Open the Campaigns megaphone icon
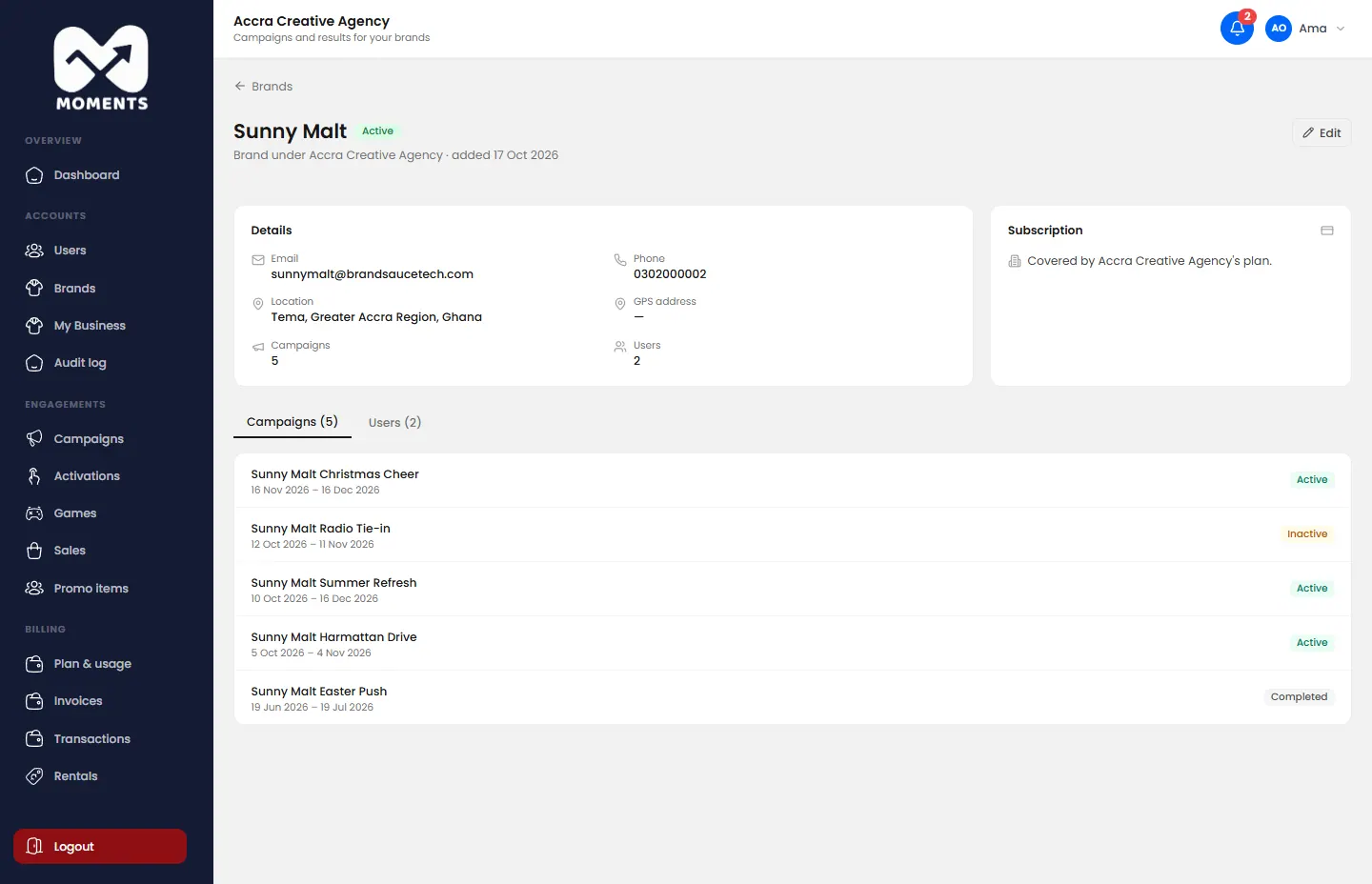 tap(34, 438)
